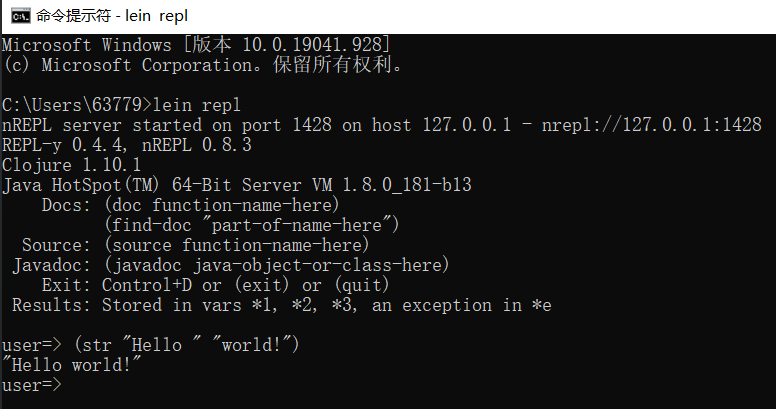Click the window title "lein repl"

pyautogui.click(x=156, y=16)
